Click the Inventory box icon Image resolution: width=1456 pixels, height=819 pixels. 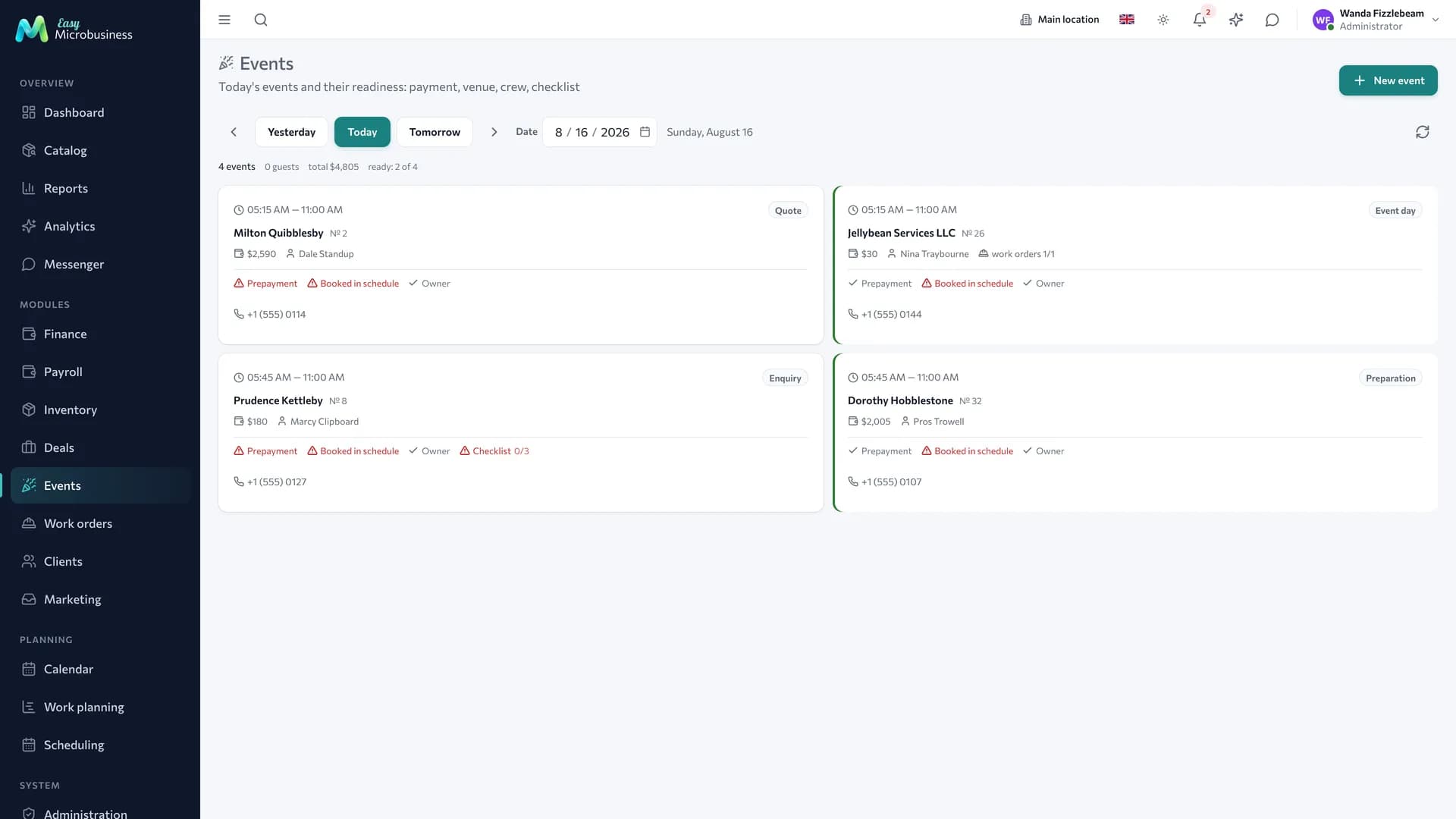tap(29, 409)
